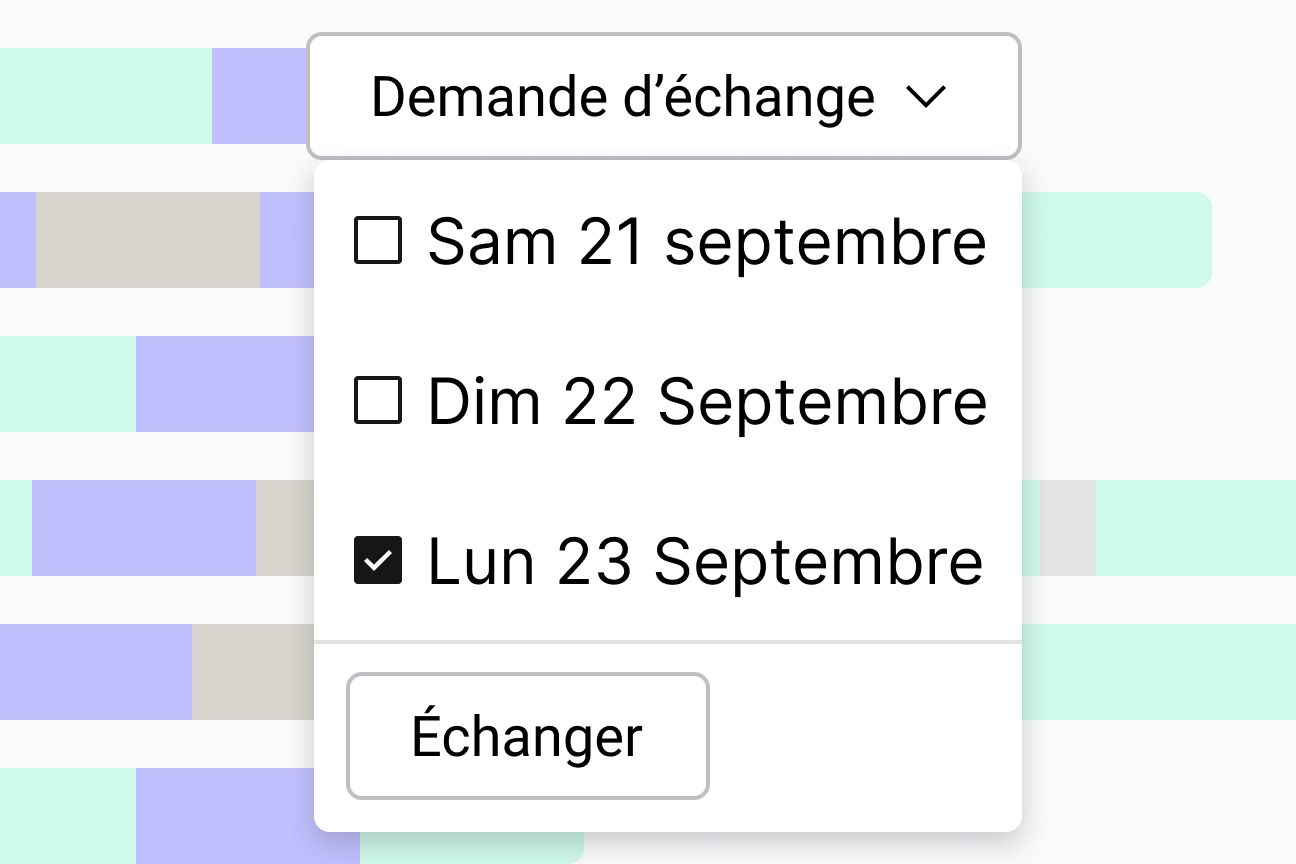Select the Sam 21 septembre option text

coord(706,241)
